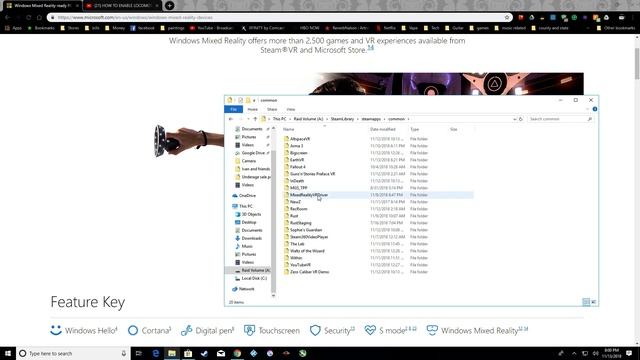The image size is (640, 360).
Task: Click the Windows Mixed Reality headset icon
Action: [432, 330]
